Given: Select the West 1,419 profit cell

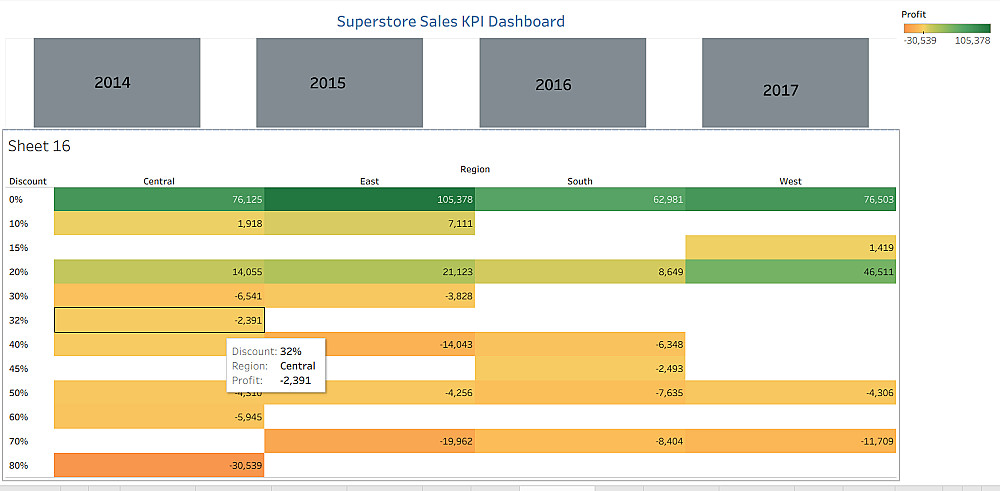Looking at the screenshot, I should click(790, 247).
